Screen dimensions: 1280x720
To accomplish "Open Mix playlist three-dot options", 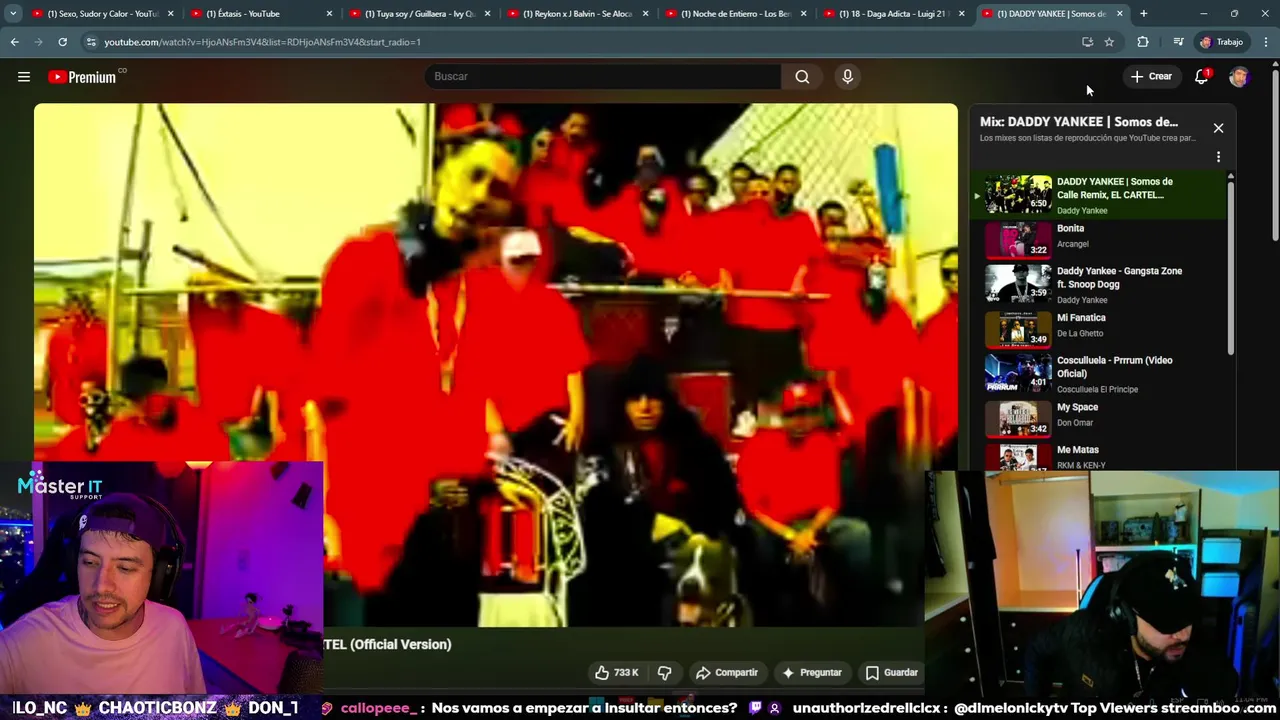I will (x=1218, y=157).
